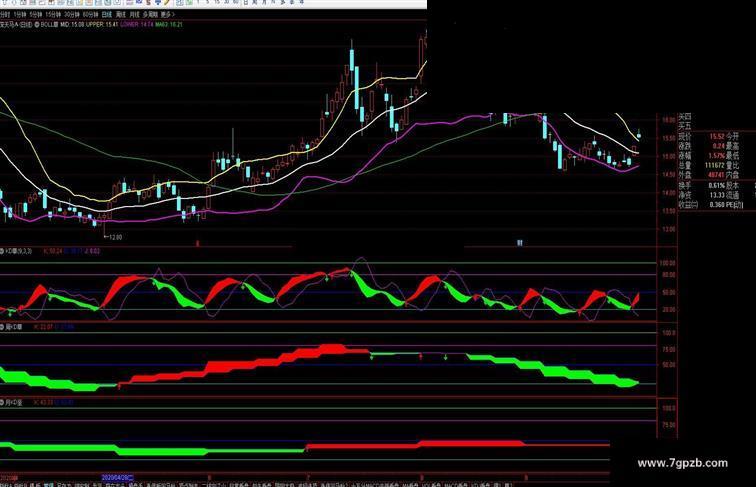
Task: Click the BOLL indicator name label
Action: click(49, 24)
